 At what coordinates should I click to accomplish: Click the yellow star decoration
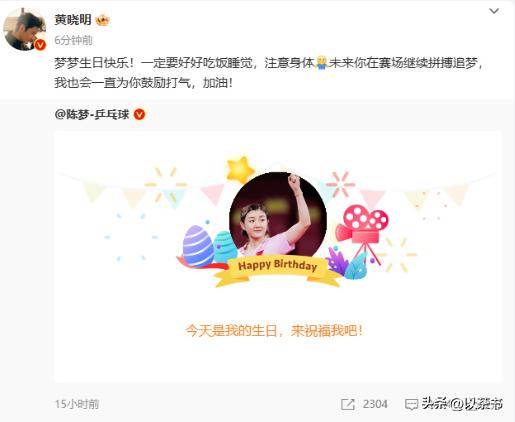(x=240, y=170)
